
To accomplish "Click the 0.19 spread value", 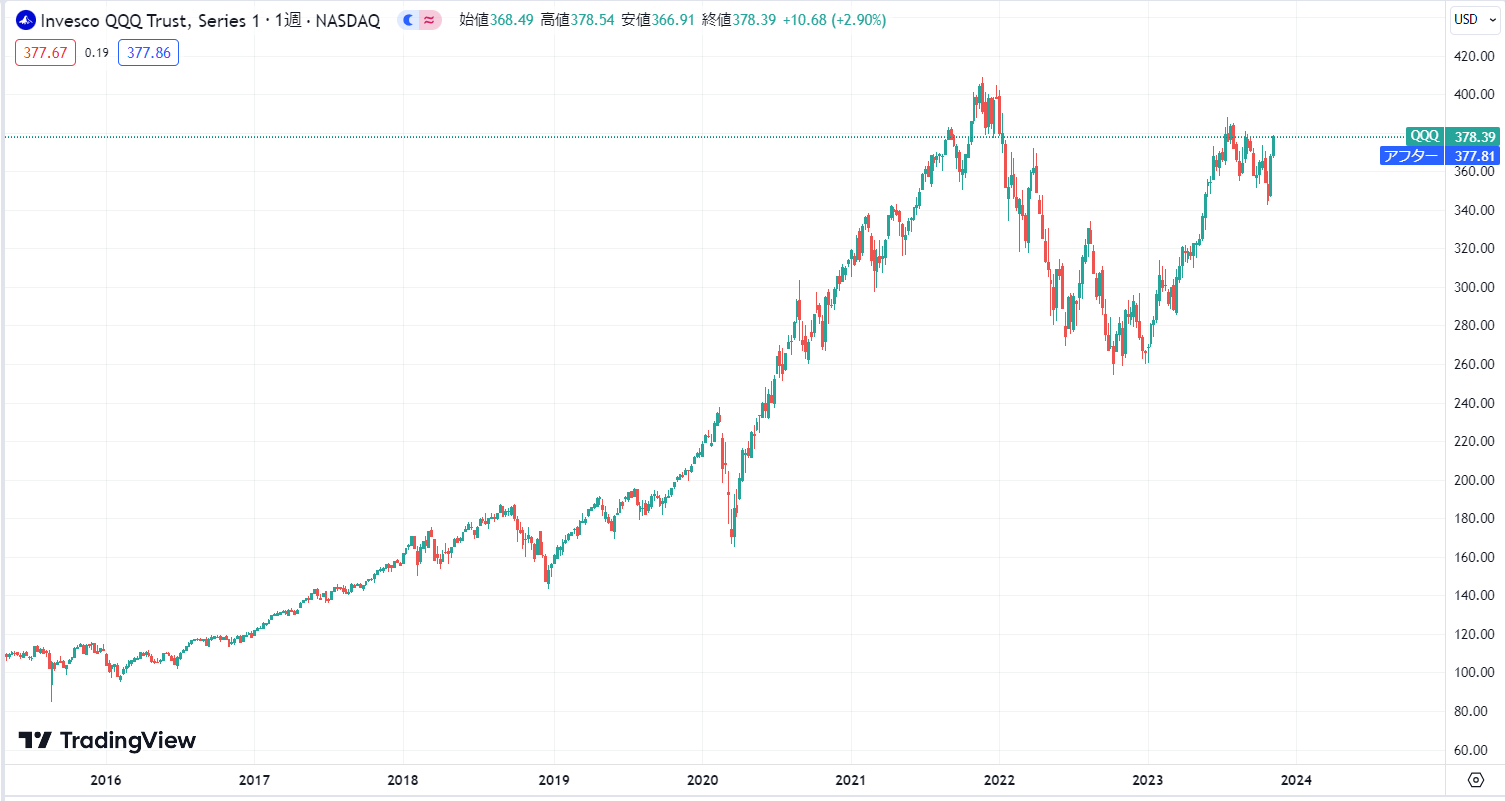I will coord(97,53).
